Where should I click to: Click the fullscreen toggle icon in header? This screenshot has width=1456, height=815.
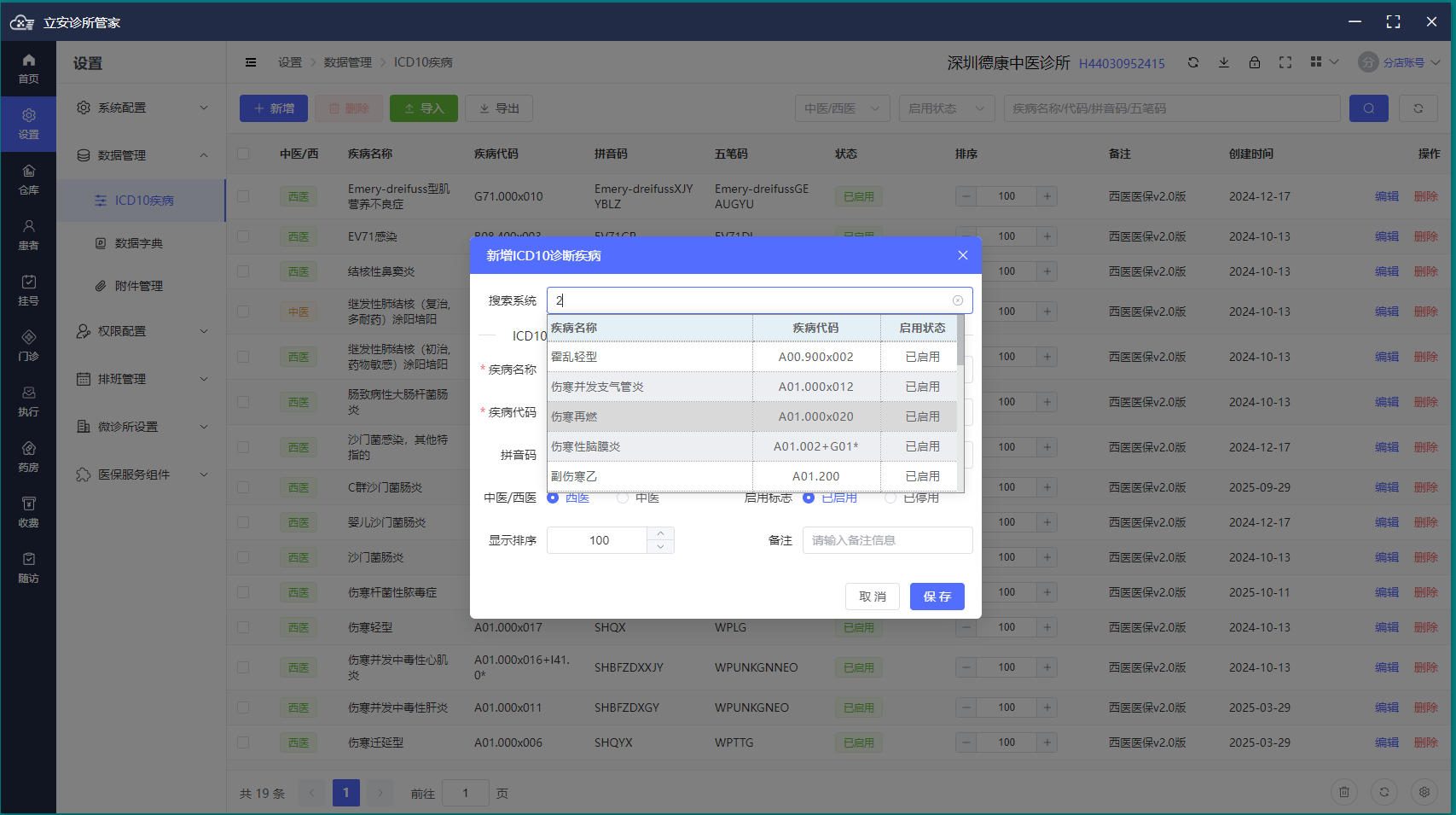point(1285,62)
